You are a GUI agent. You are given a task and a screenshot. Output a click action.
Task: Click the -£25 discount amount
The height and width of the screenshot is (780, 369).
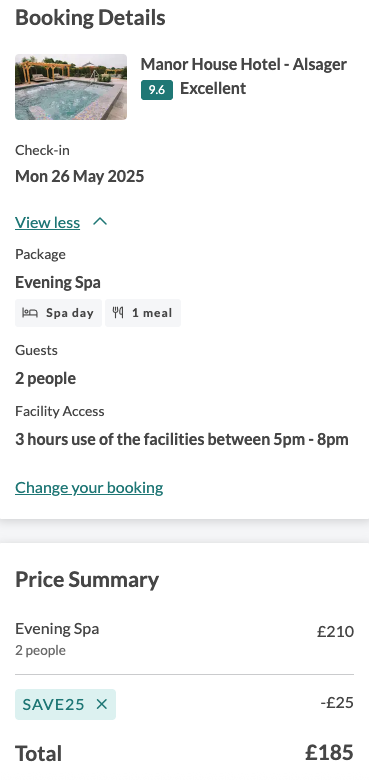[x=337, y=702]
